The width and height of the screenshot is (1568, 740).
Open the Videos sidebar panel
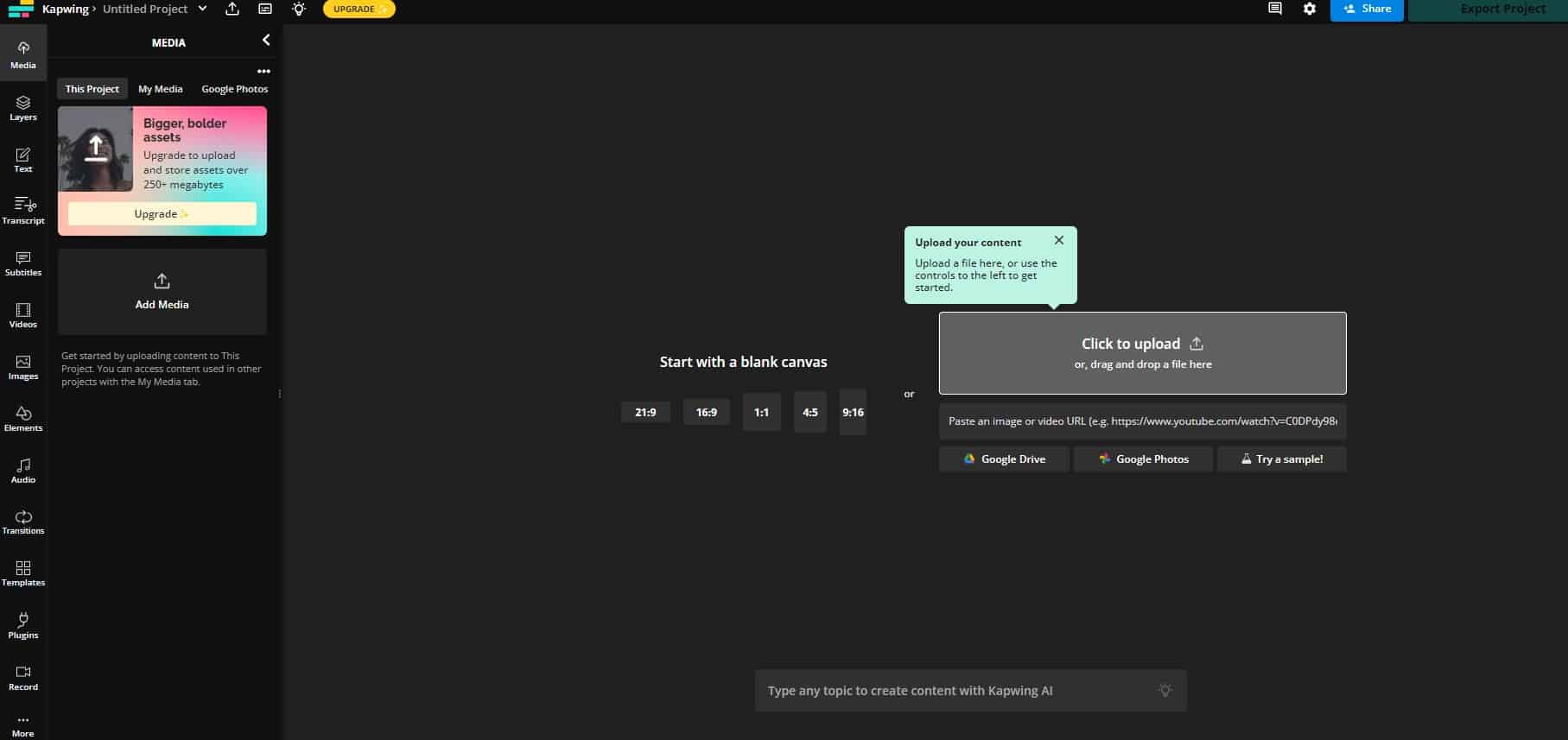pyautogui.click(x=23, y=315)
